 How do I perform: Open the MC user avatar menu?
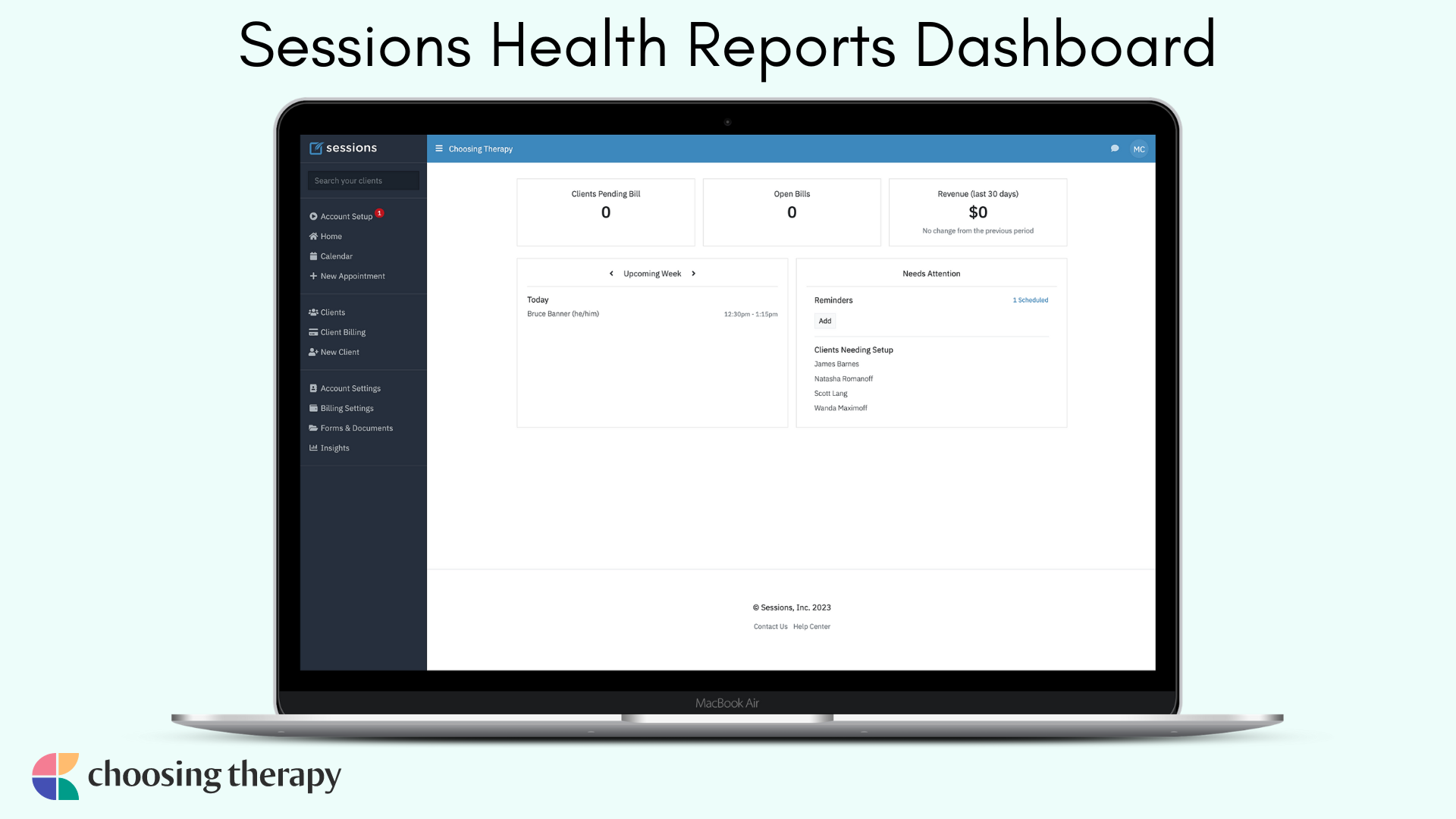pos(1139,149)
